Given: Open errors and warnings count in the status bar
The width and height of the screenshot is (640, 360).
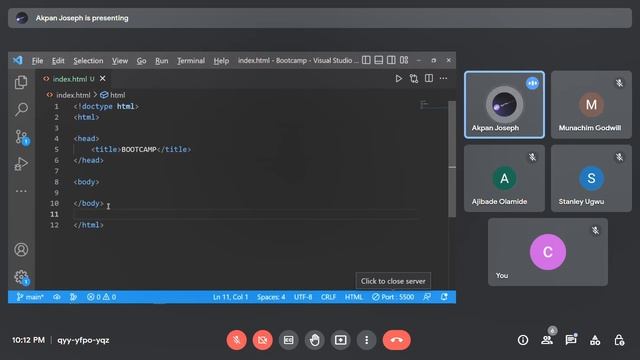Looking at the screenshot, I should pyautogui.click(x=101, y=297).
